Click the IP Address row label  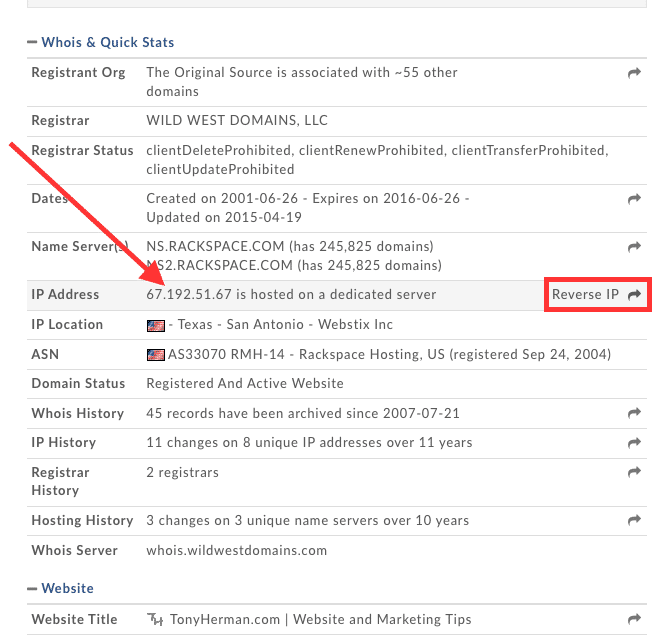(x=65, y=294)
